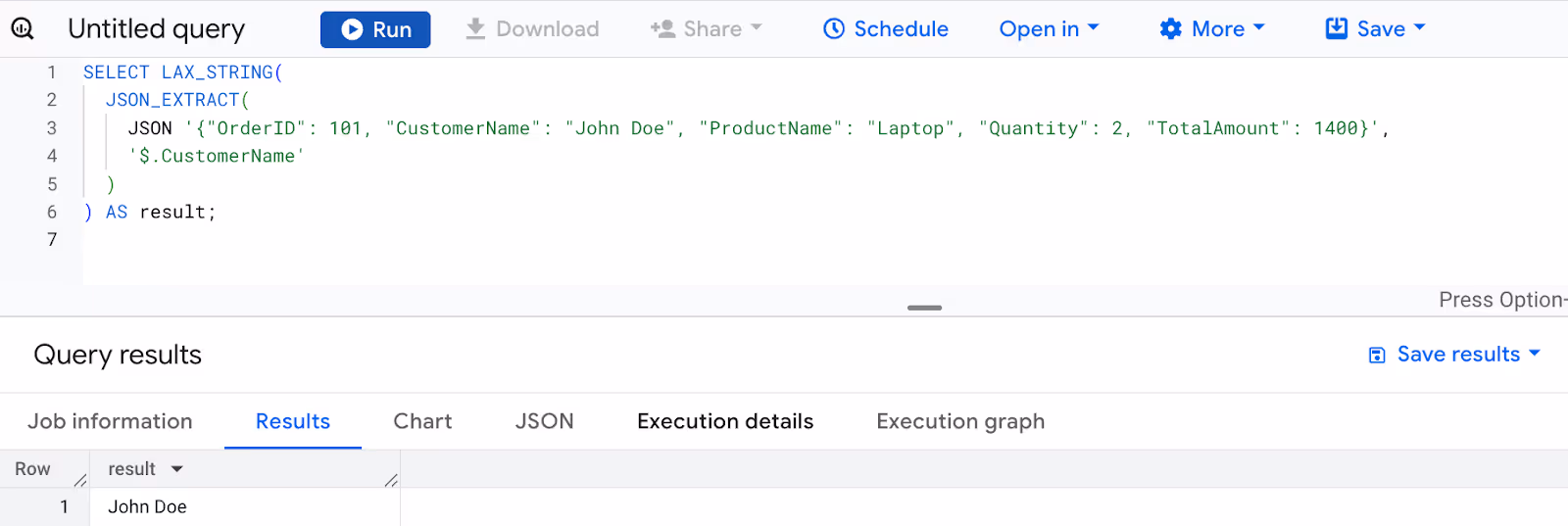Switch to the Job information tab
This screenshot has width=1568, height=526.
(x=110, y=421)
